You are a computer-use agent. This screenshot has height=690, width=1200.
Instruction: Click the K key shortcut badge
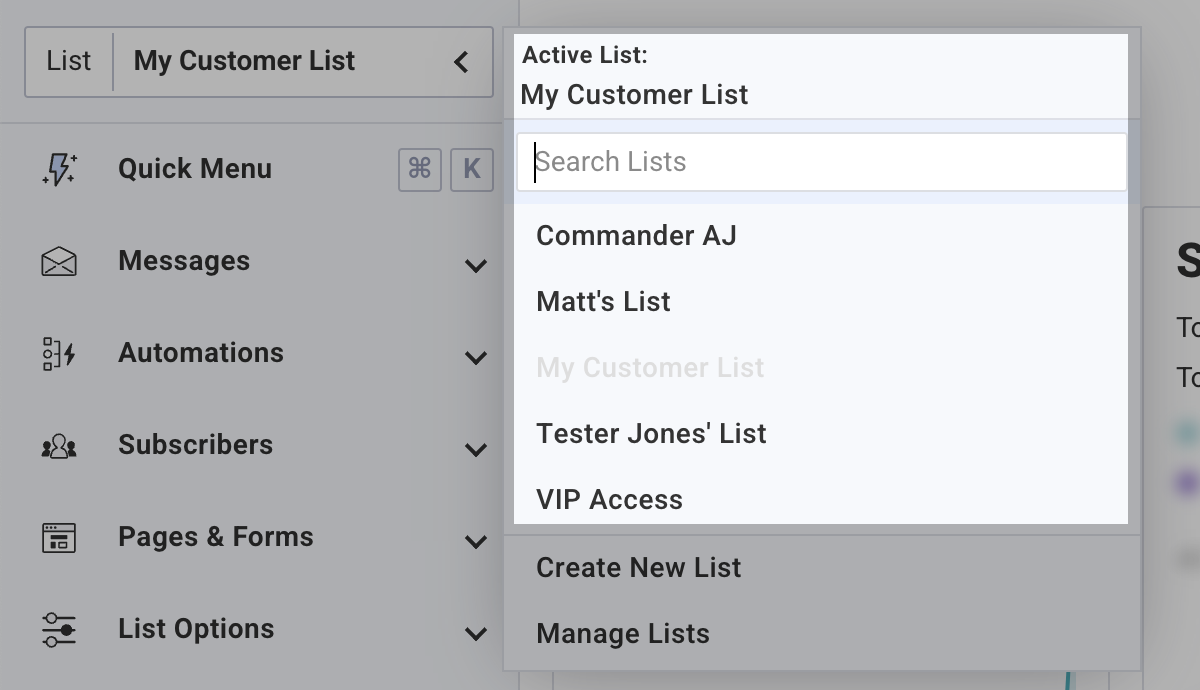[472, 169]
